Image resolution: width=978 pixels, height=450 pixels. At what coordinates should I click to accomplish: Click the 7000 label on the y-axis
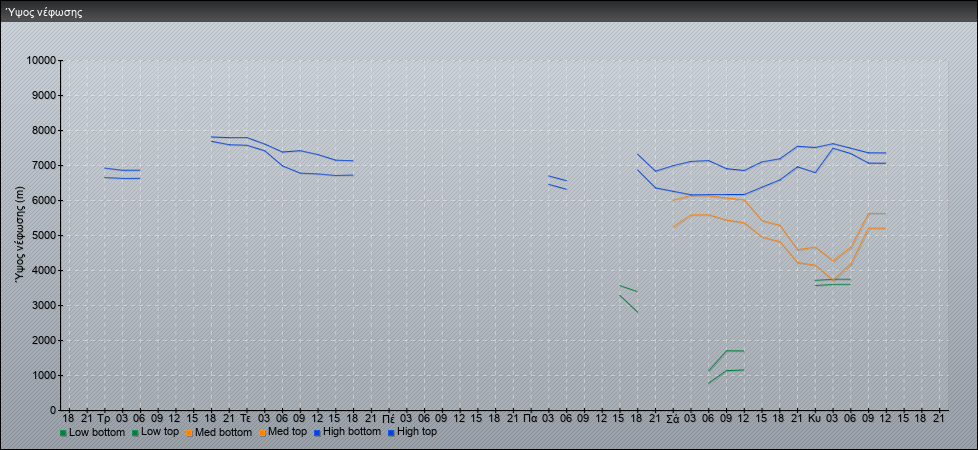[x=43, y=165]
